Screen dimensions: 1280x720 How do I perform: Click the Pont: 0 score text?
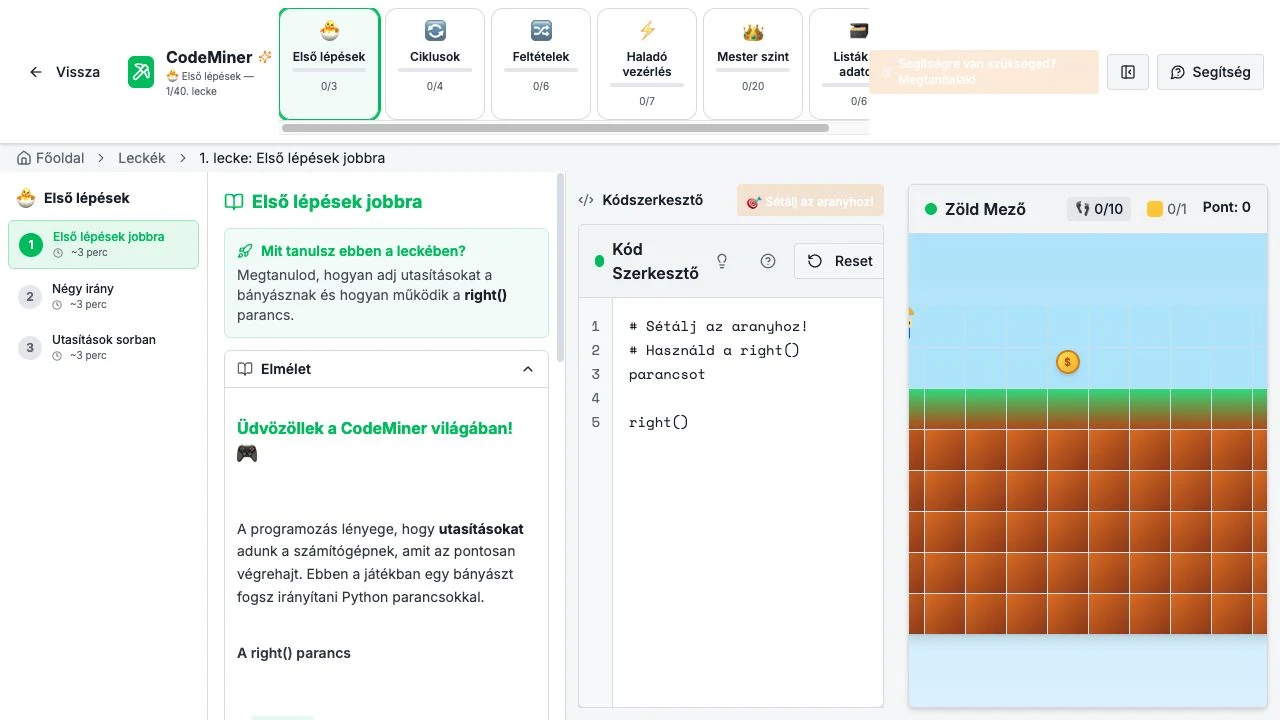(1226, 208)
